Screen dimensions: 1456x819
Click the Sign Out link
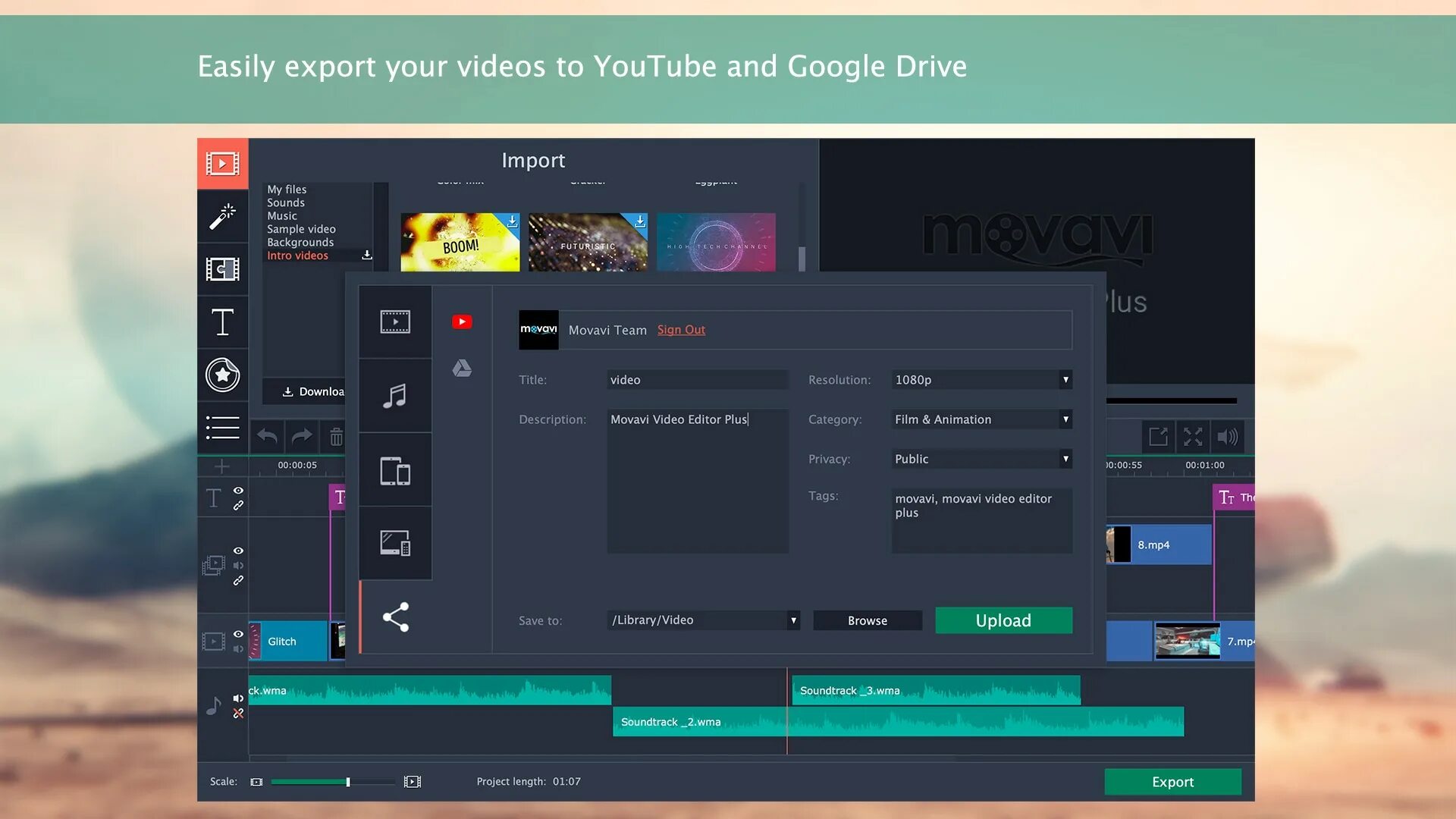[682, 329]
